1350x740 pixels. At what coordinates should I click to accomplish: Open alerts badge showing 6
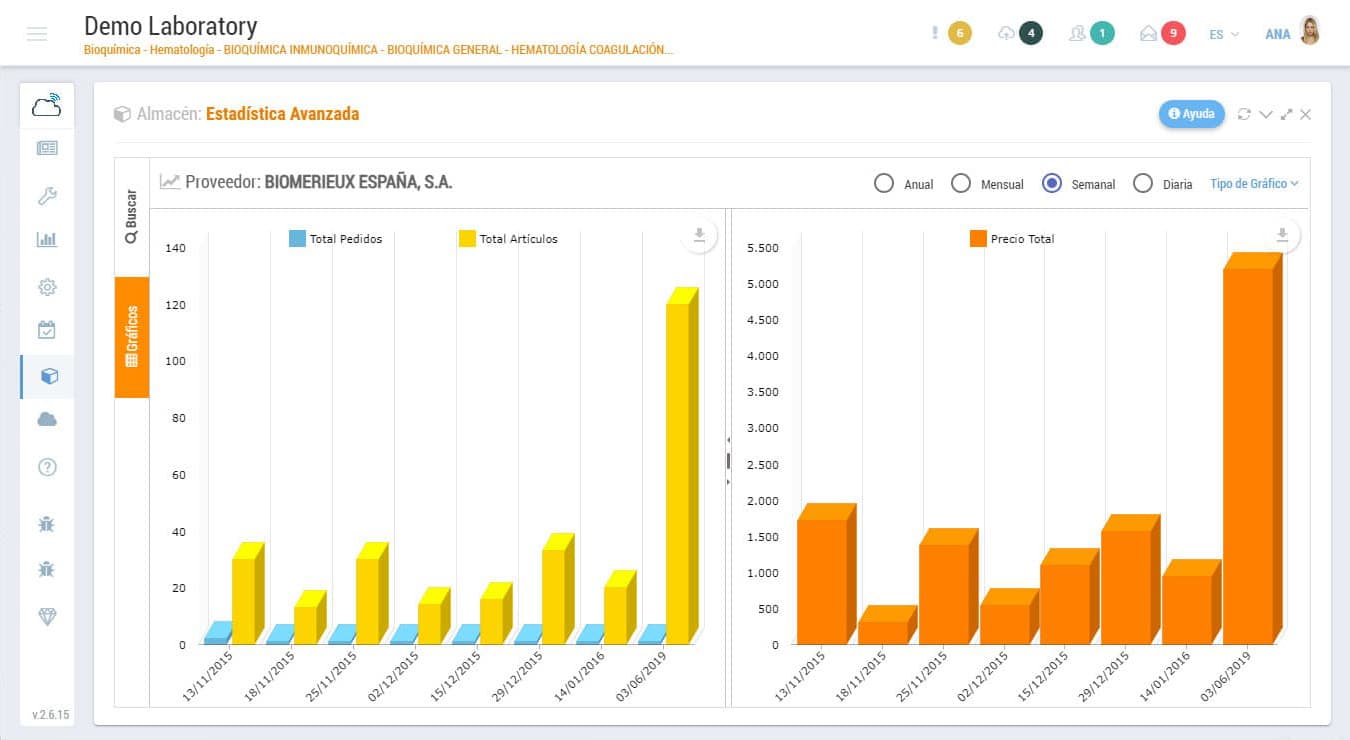coord(959,33)
